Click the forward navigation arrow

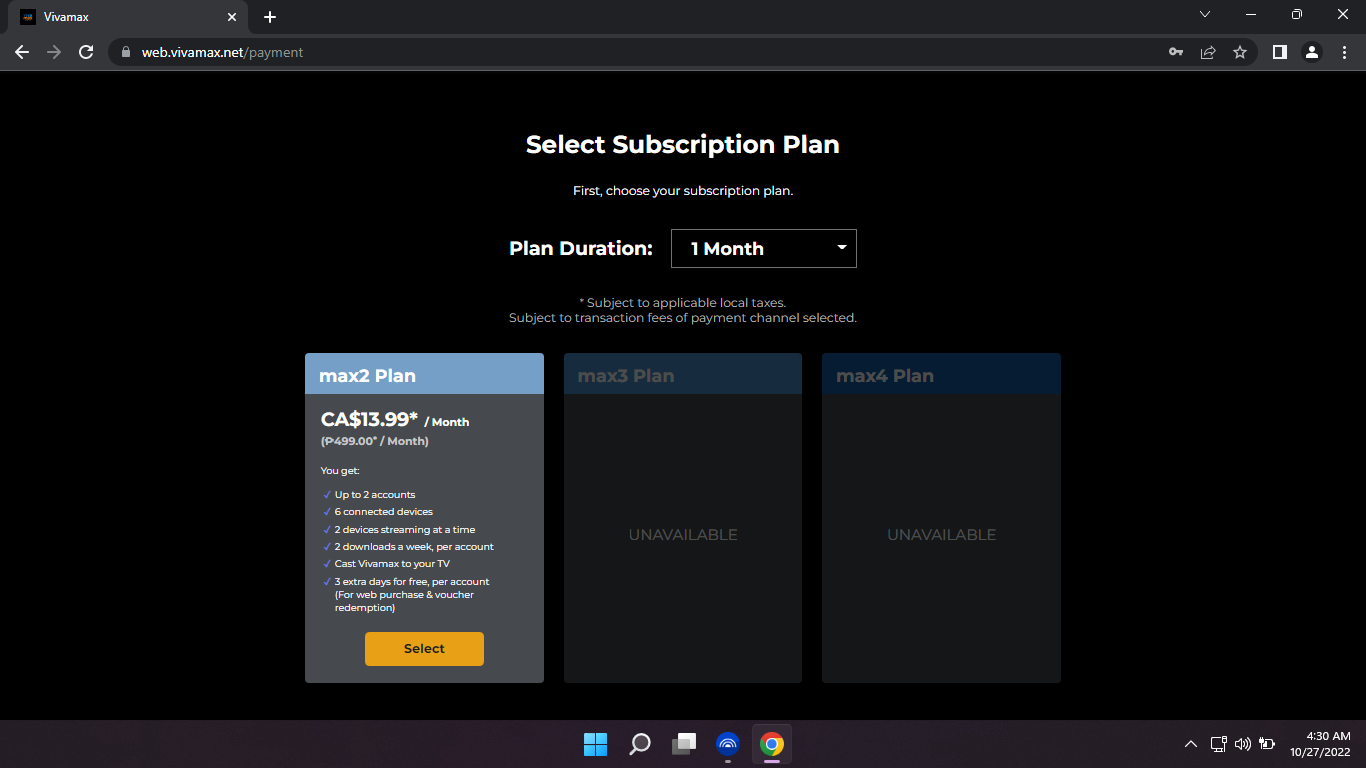click(x=54, y=52)
